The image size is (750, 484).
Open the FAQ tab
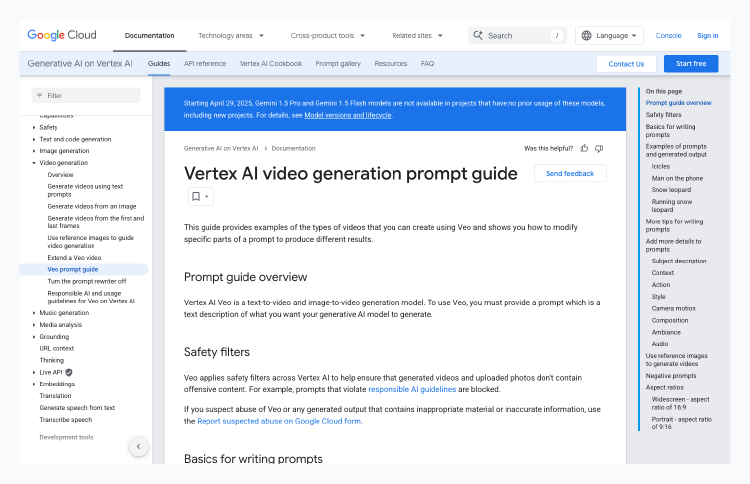pyautogui.click(x=427, y=64)
